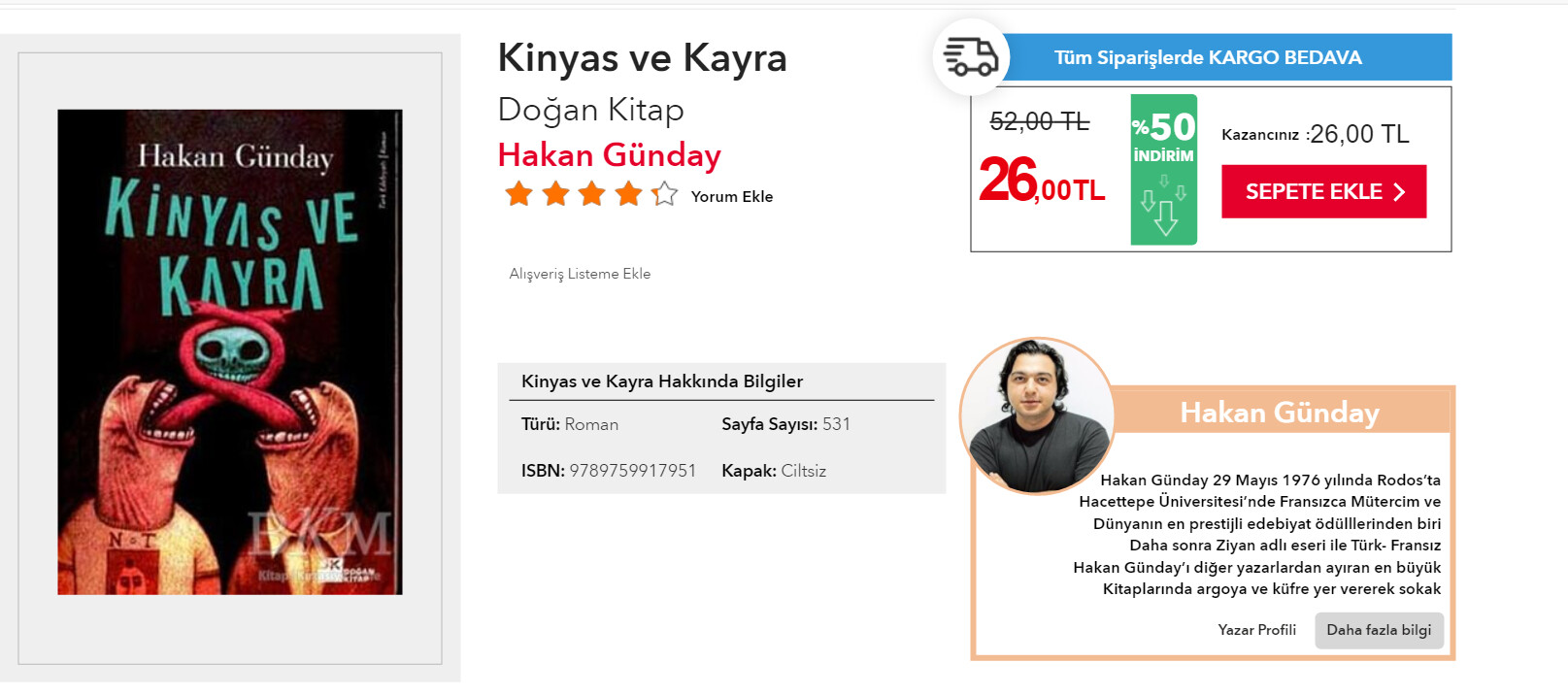
Task: Click the fourth rating star
Action: coord(628,194)
